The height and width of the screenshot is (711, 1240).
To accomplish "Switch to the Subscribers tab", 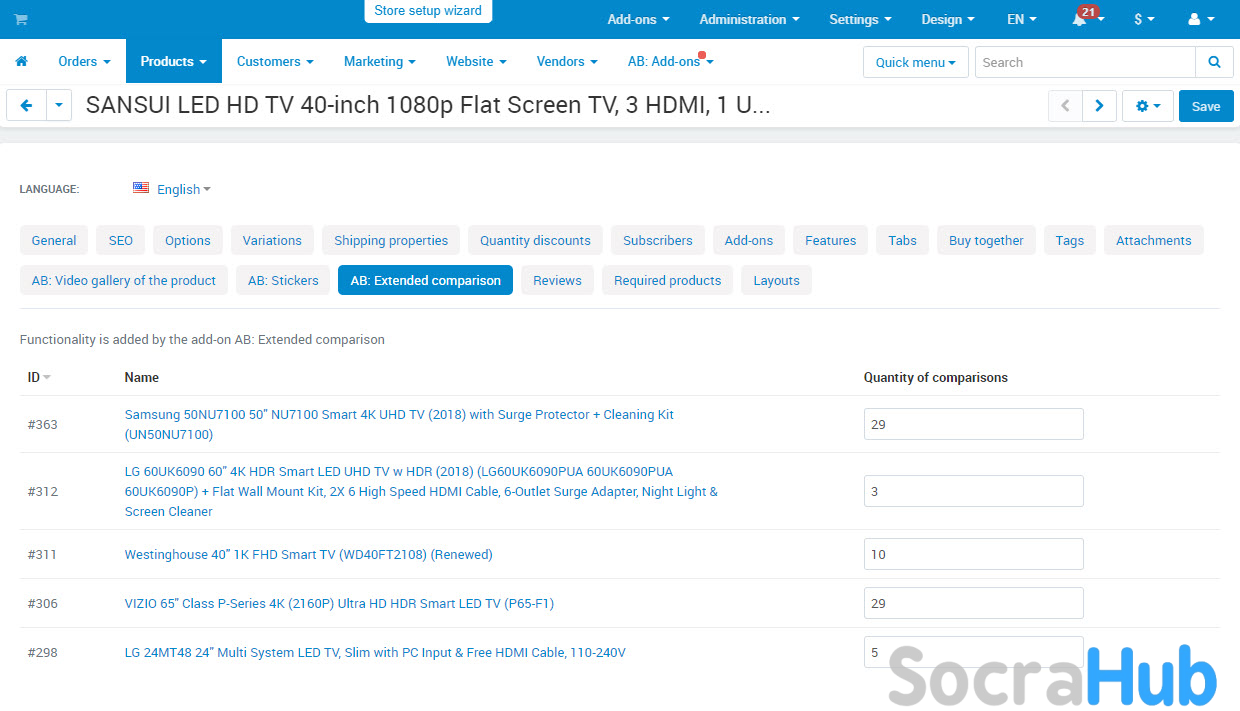I will pos(658,240).
